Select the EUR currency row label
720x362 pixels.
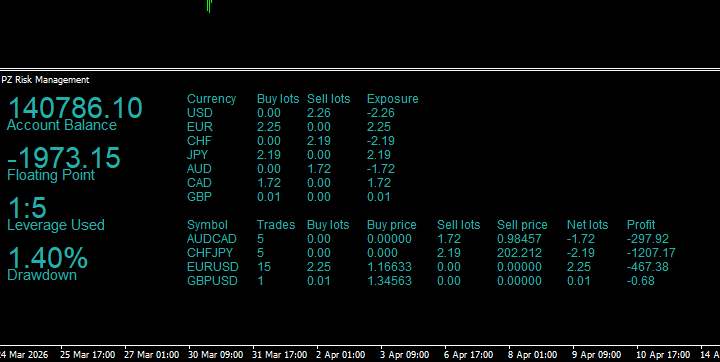tap(200, 127)
